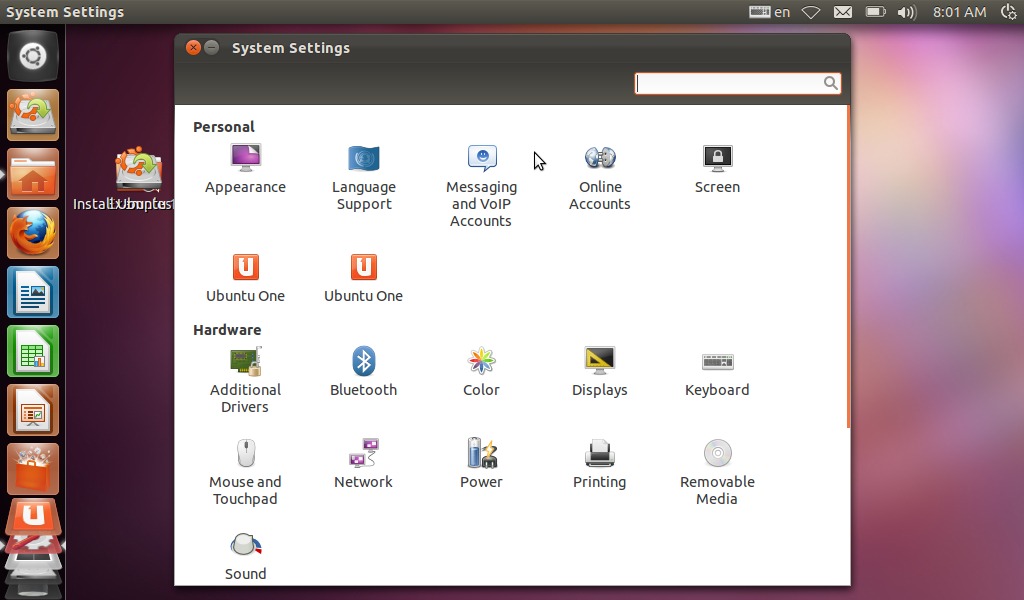Click the settings window's orange scrollbar
The image size is (1024, 600).
[848, 266]
